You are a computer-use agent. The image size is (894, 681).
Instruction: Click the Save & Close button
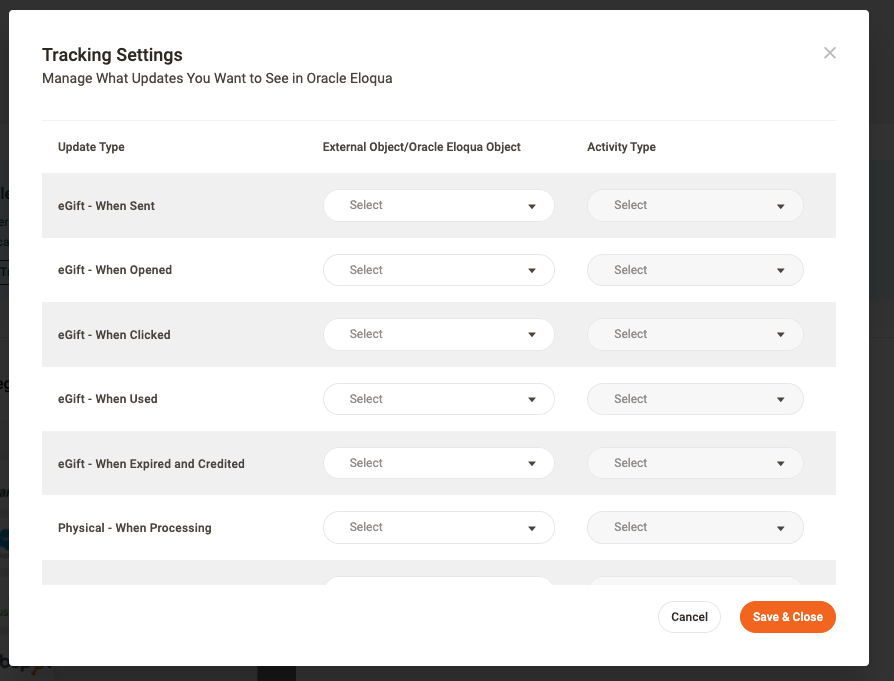[787, 617]
